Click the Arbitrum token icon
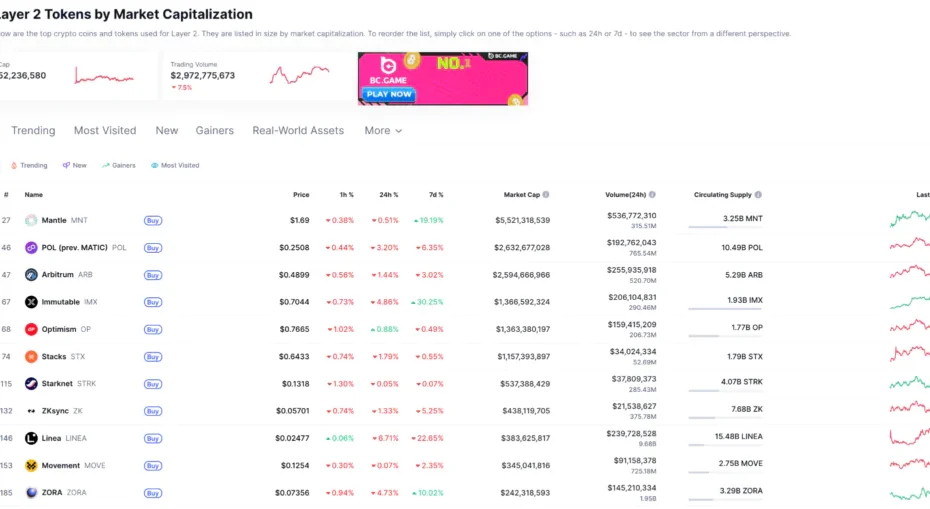This screenshot has height=509, width=930. pyautogui.click(x=31, y=275)
